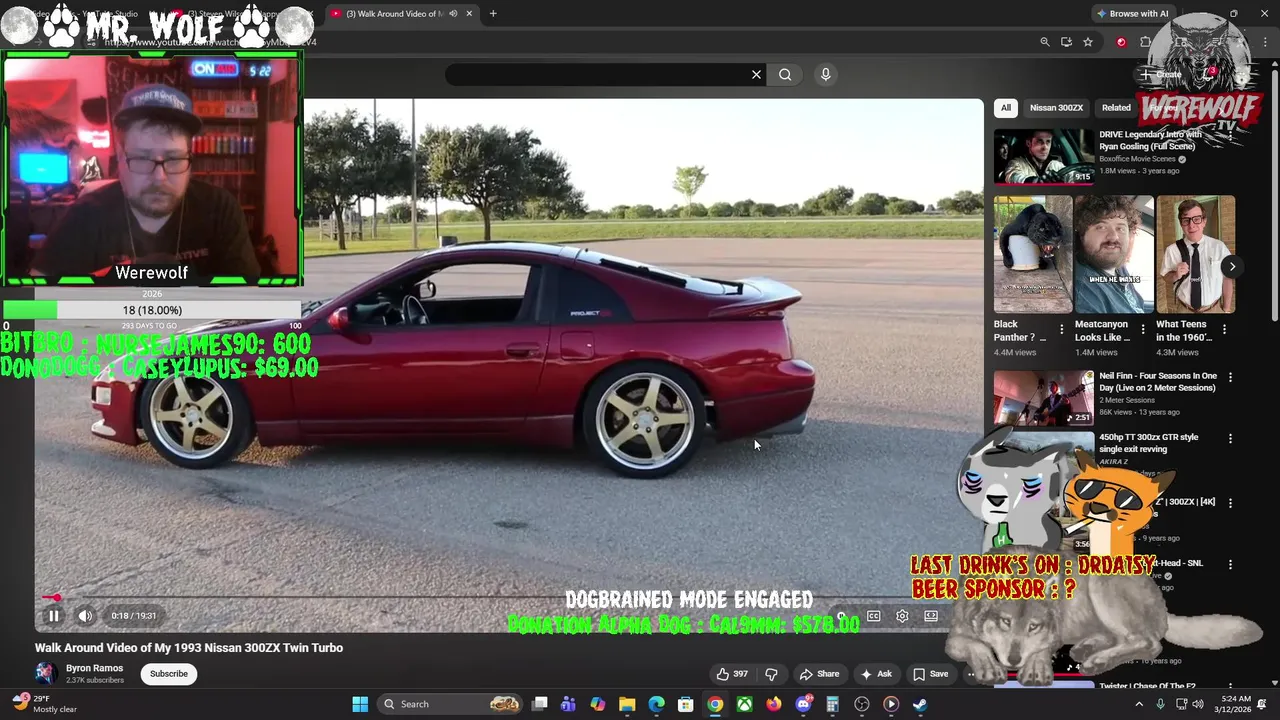Switch to Walk Around Video tab
Viewport: 1280px width, 720px height.
400,14
